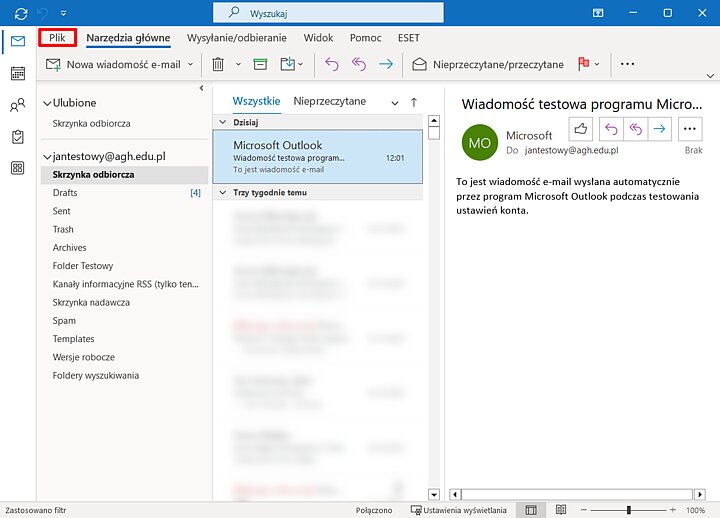Select the Microsoft Outlook test message

(318, 157)
